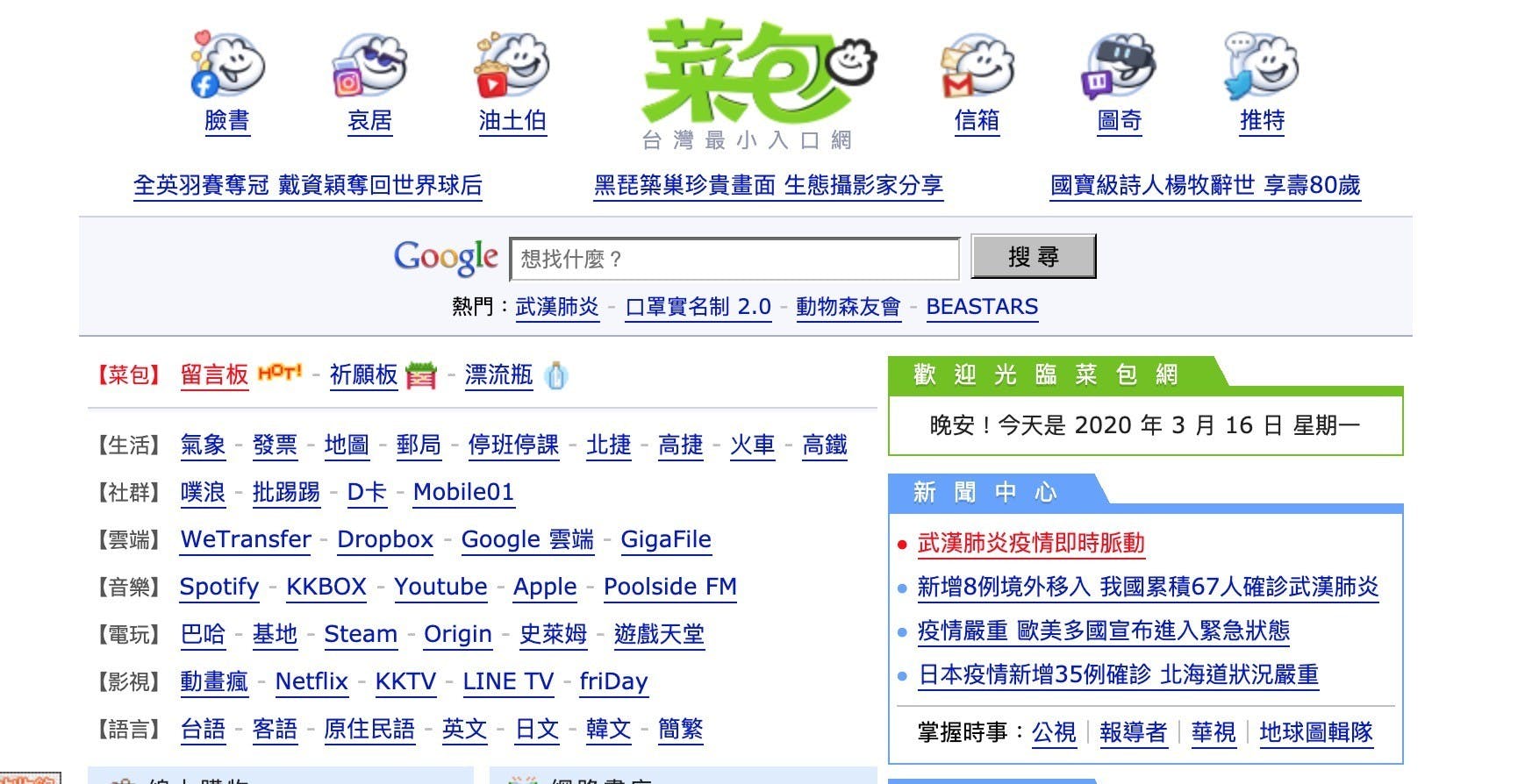This screenshot has width=1525, height=784.
Task: Open the Twitter (推特) cloud icon
Action: (x=1262, y=65)
